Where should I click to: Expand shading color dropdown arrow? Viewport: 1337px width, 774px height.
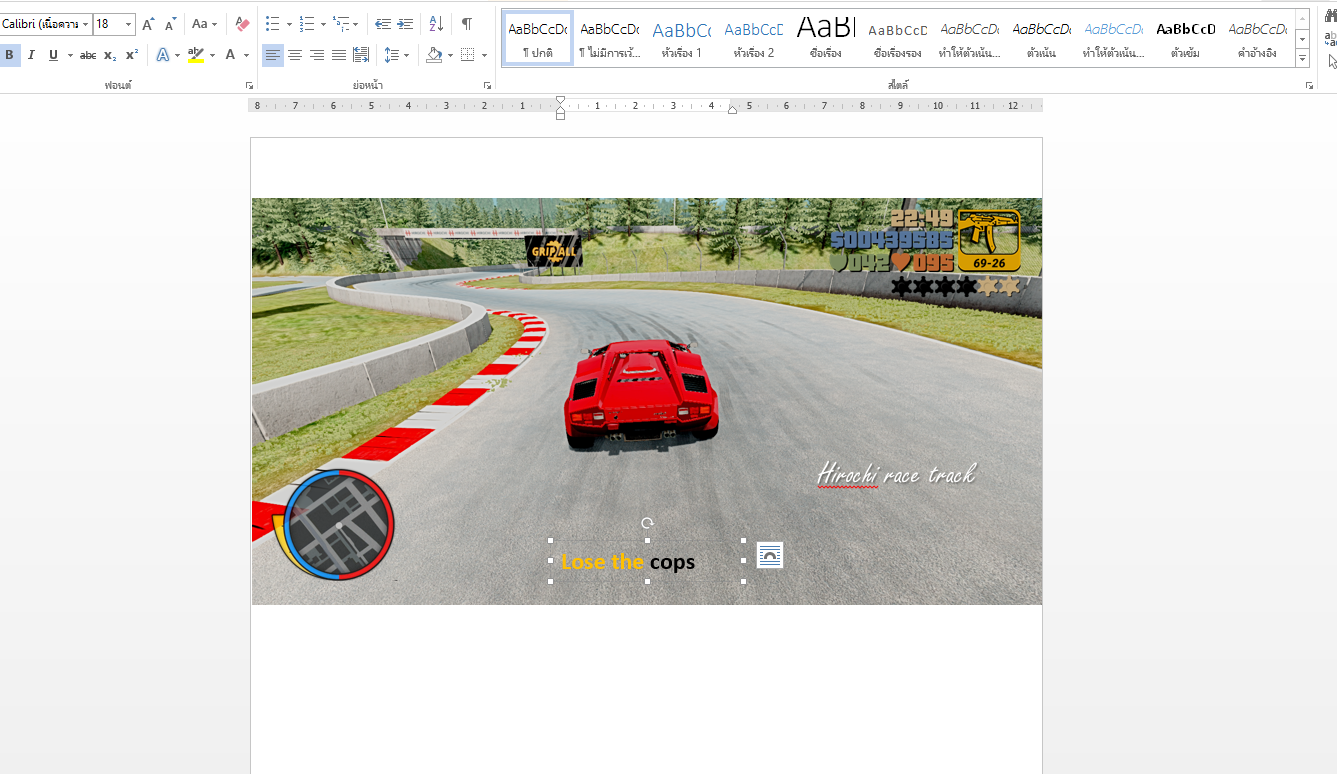pos(450,55)
